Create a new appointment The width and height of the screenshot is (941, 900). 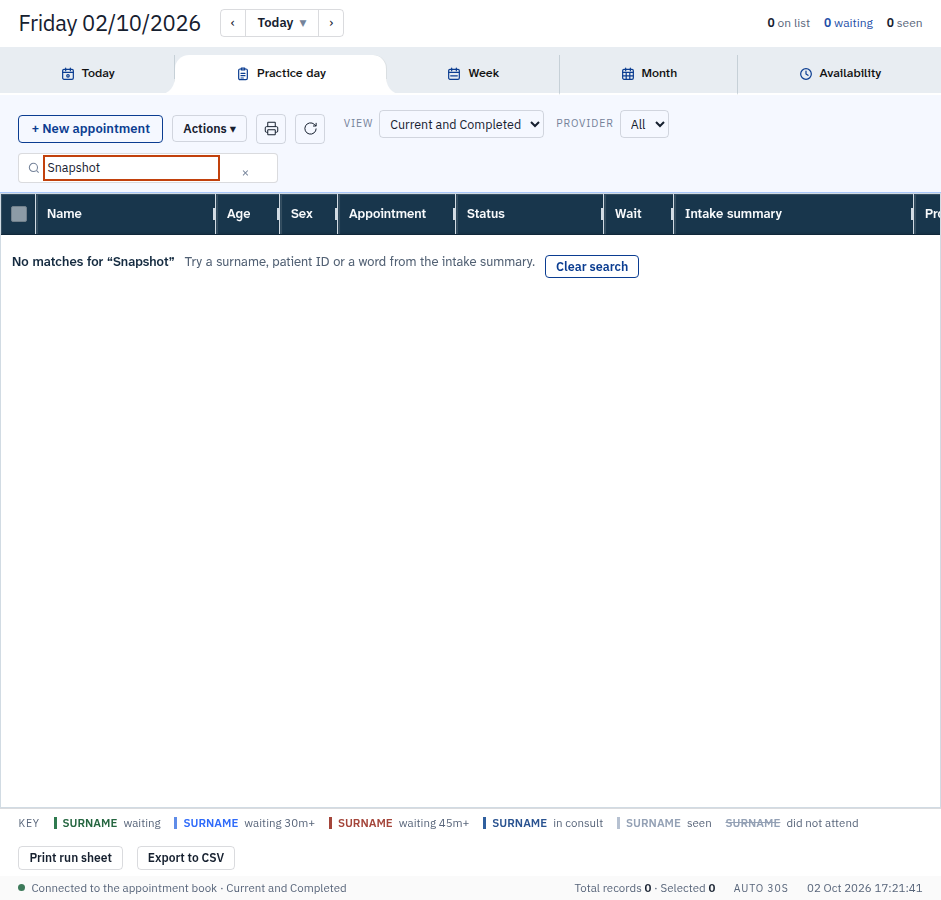(x=90, y=129)
